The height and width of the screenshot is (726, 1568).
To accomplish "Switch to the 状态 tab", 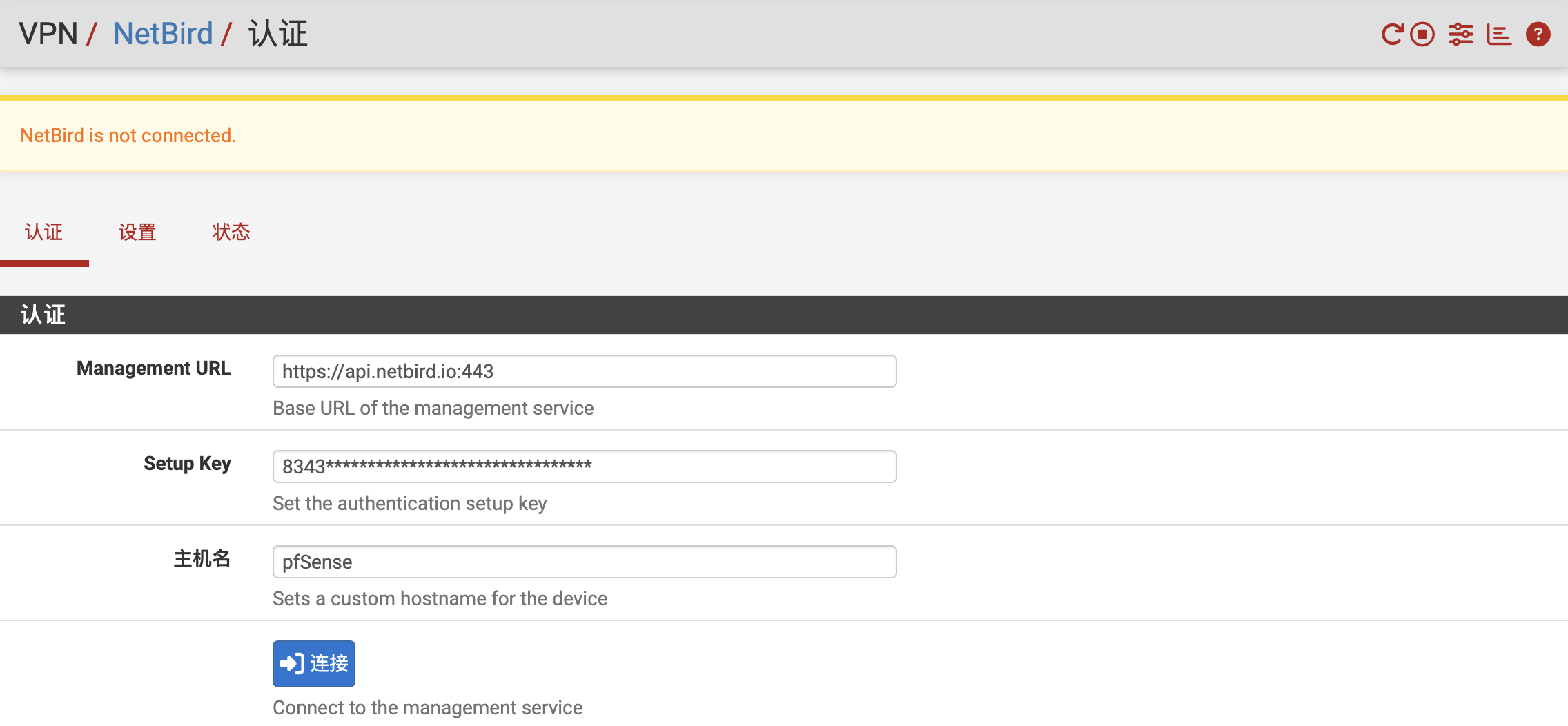I will click(231, 233).
